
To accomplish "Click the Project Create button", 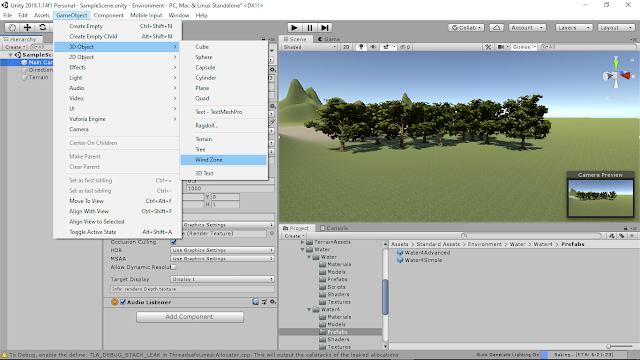I will click(x=294, y=236).
